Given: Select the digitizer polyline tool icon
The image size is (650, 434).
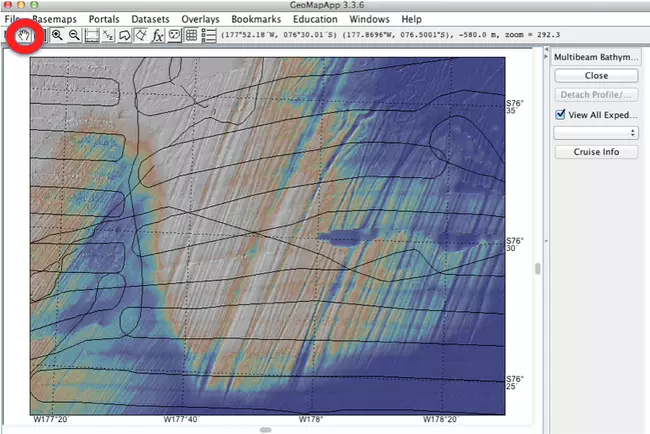Looking at the screenshot, I should pyautogui.click(x=142, y=35).
